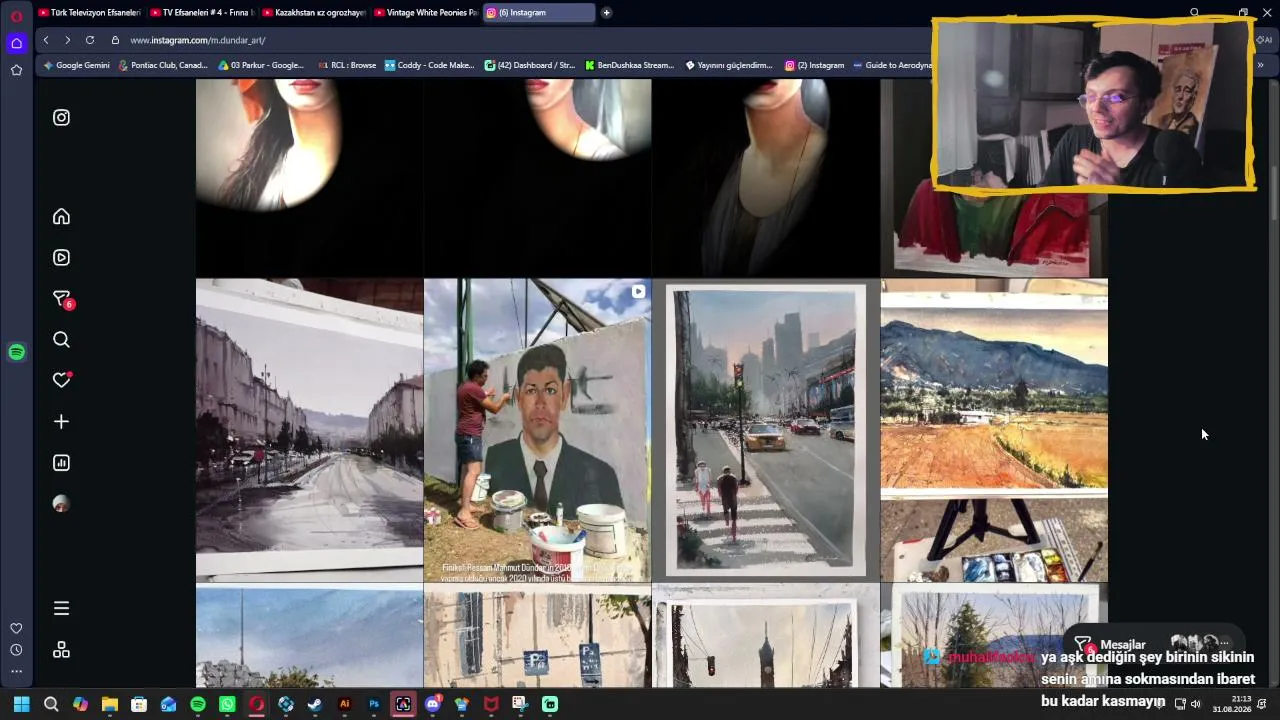This screenshot has width=1280, height=720.
Task: Switch to Türk Televizyon Efsaneleri tab
Action: click(88, 13)
